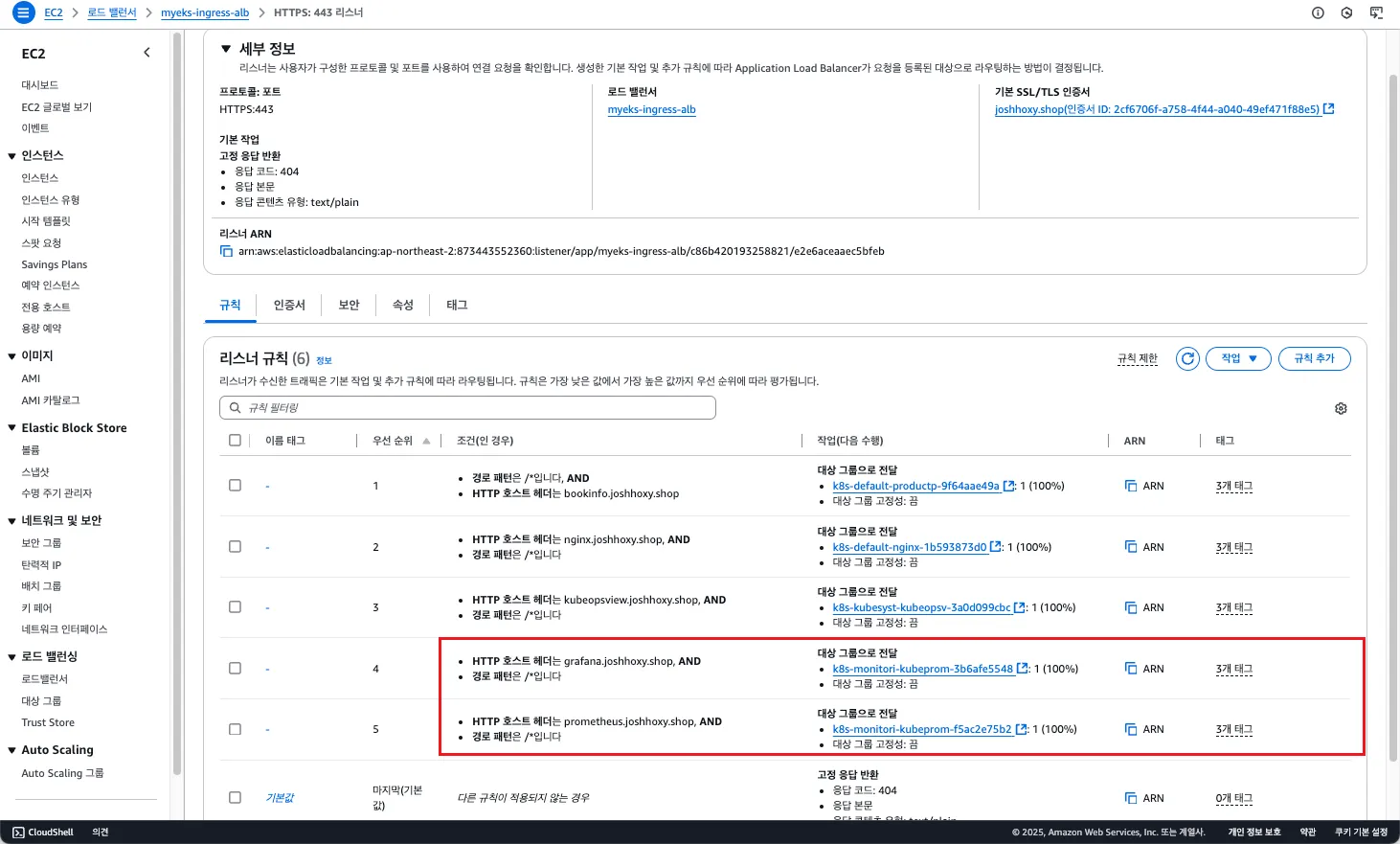Screen dimensions: 1400x844
Task: Switch to the 인증서 certificates tab
Action: click(x=289, y=305)
